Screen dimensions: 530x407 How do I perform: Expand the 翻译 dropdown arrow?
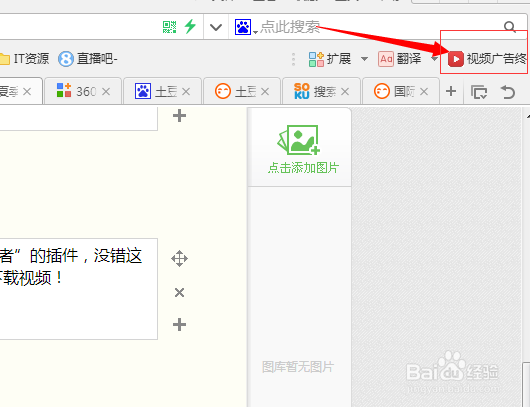click(x=434, y=59)
